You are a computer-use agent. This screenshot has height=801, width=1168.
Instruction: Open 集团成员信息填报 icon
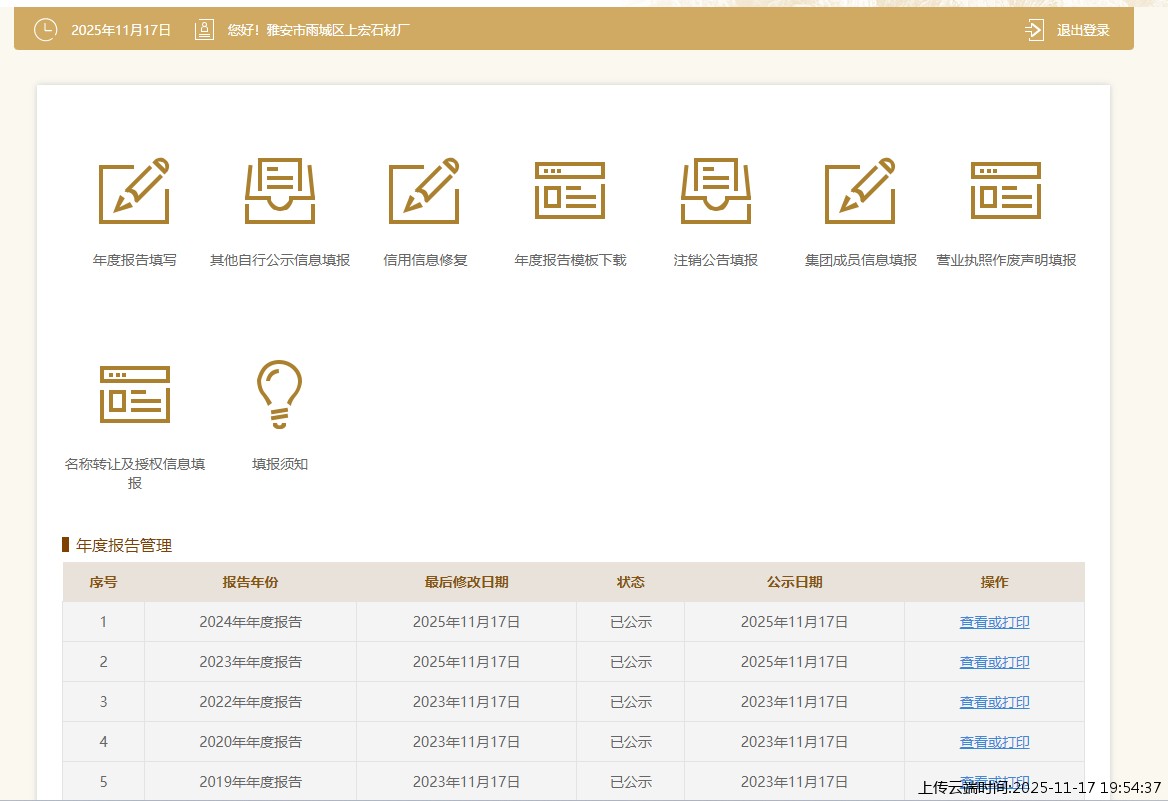[860, 191]
